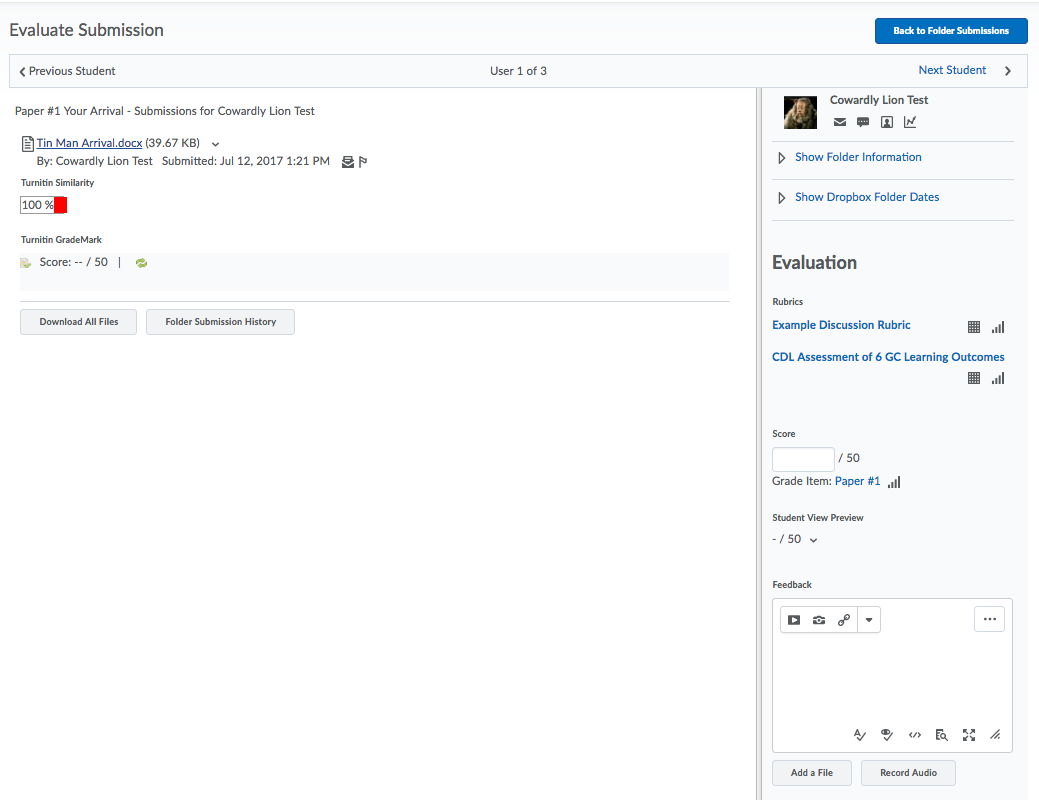Navigate to the Next Student
The width and height of the screenshot is (1039, 800).
tap(952, 70)
